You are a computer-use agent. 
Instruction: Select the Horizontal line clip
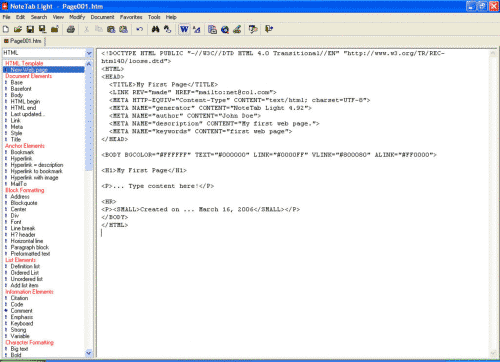(x=27, y=241)
